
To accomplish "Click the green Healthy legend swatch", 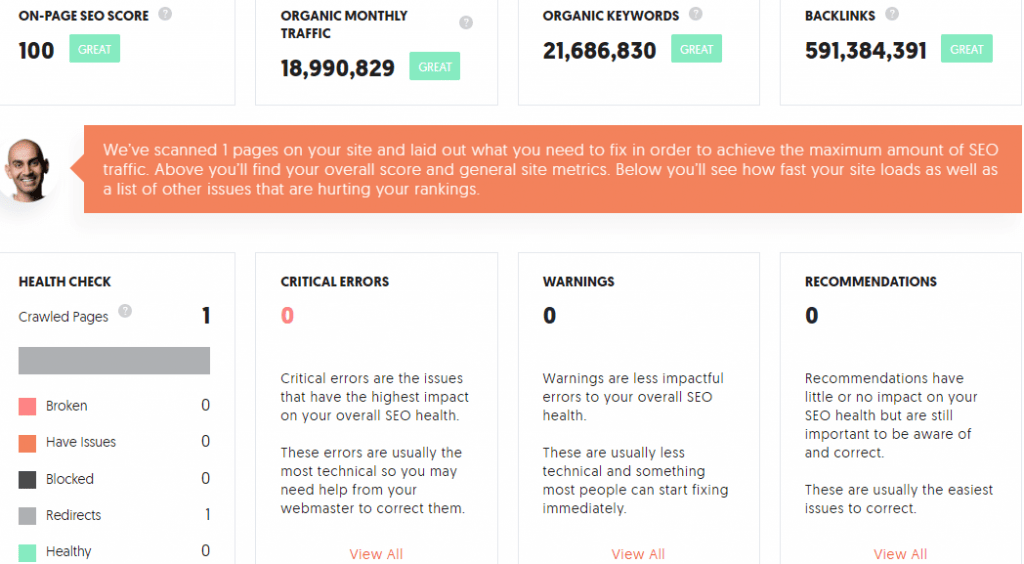I will click(27, 553).
